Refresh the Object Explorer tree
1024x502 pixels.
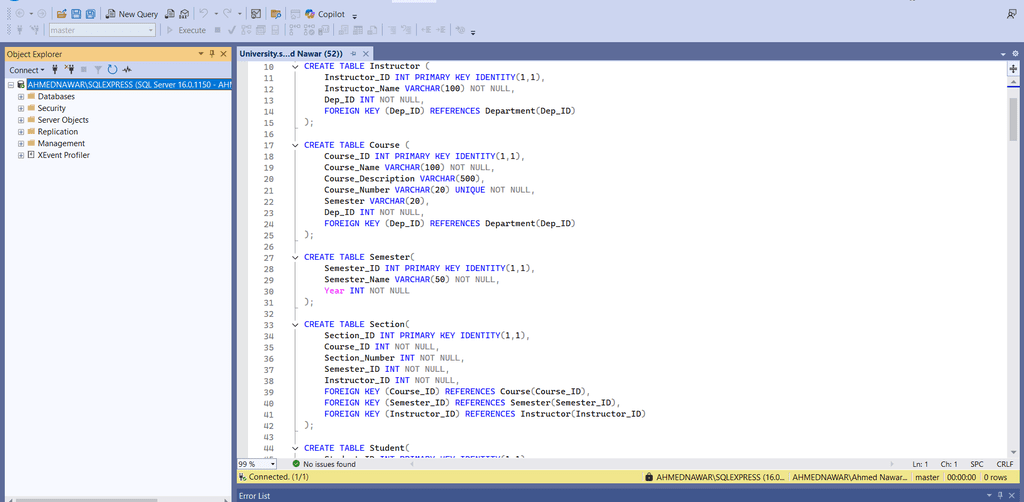point(112,70)
